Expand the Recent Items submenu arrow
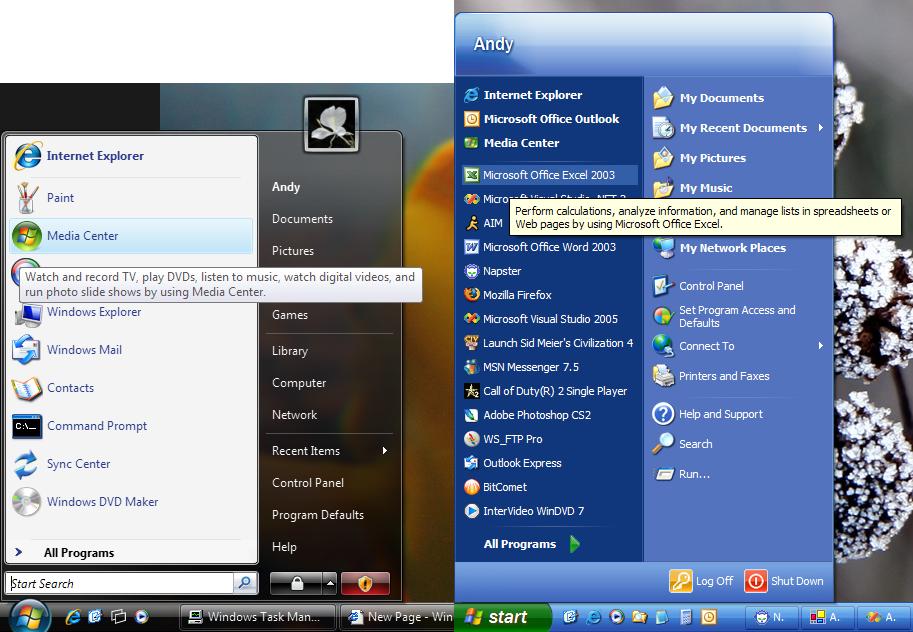 [384, 451]
